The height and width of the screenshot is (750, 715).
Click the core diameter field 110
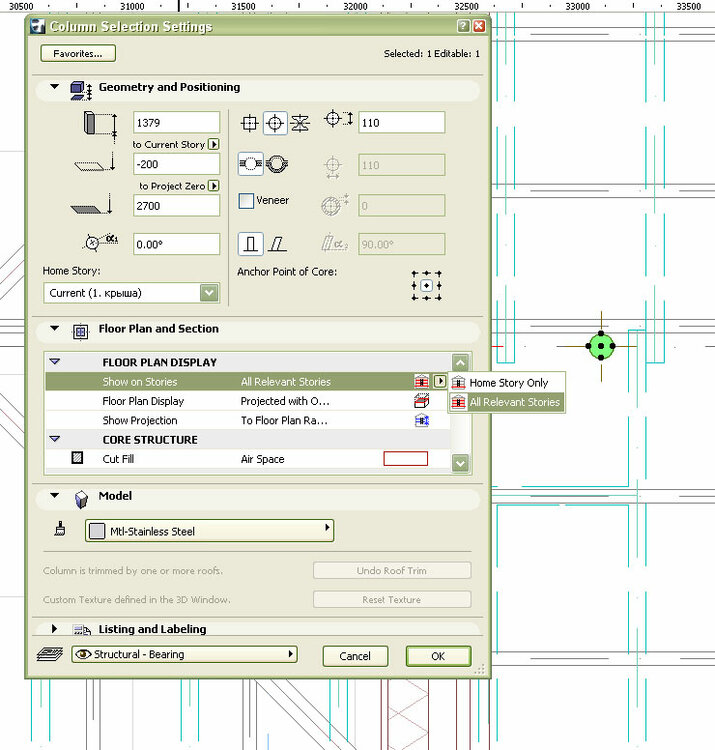[402, 122]
